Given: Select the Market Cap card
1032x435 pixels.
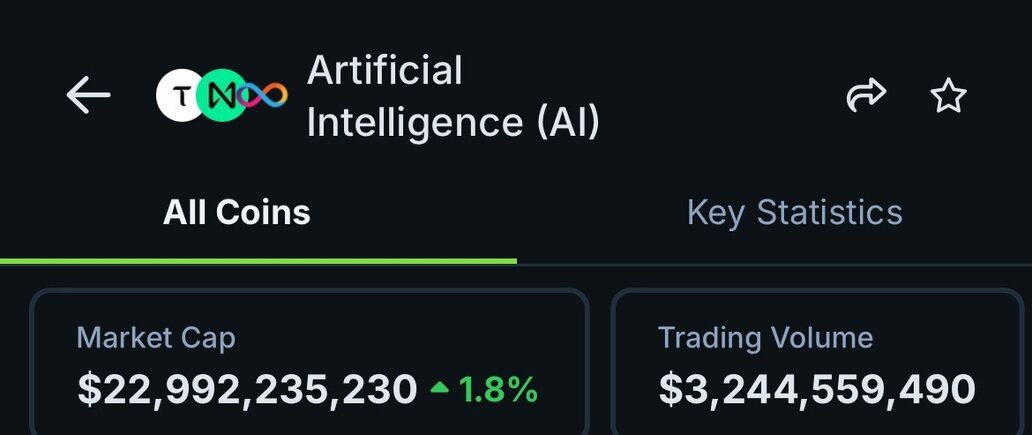Looking at the screenshot, I should (x=308, y=362).
